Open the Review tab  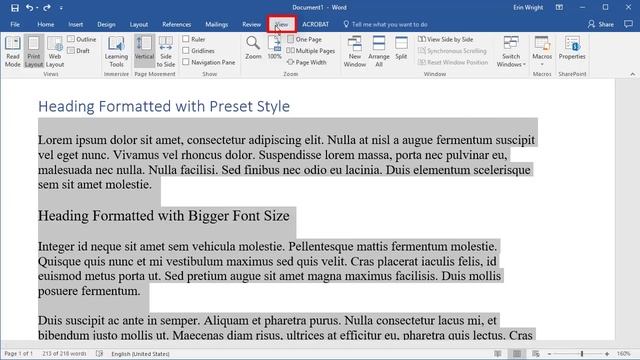[251, 24]
